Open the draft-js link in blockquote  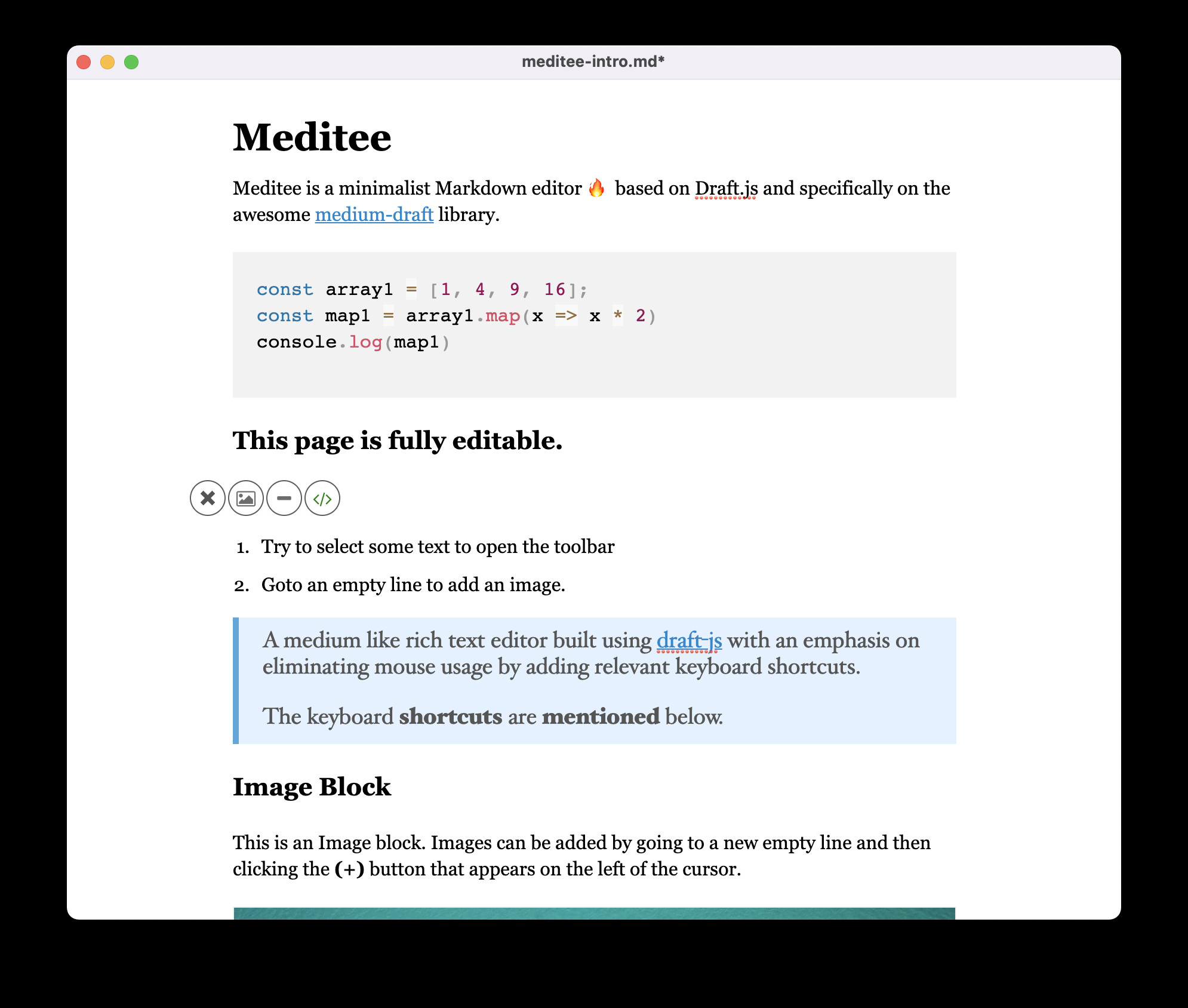689,640
